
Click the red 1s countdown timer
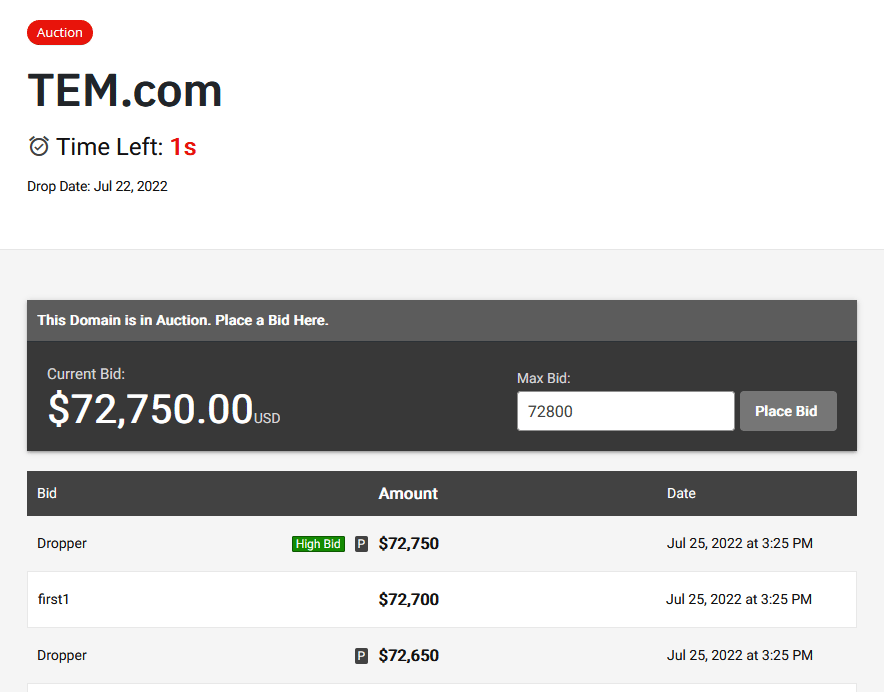(x=183, y=147)
